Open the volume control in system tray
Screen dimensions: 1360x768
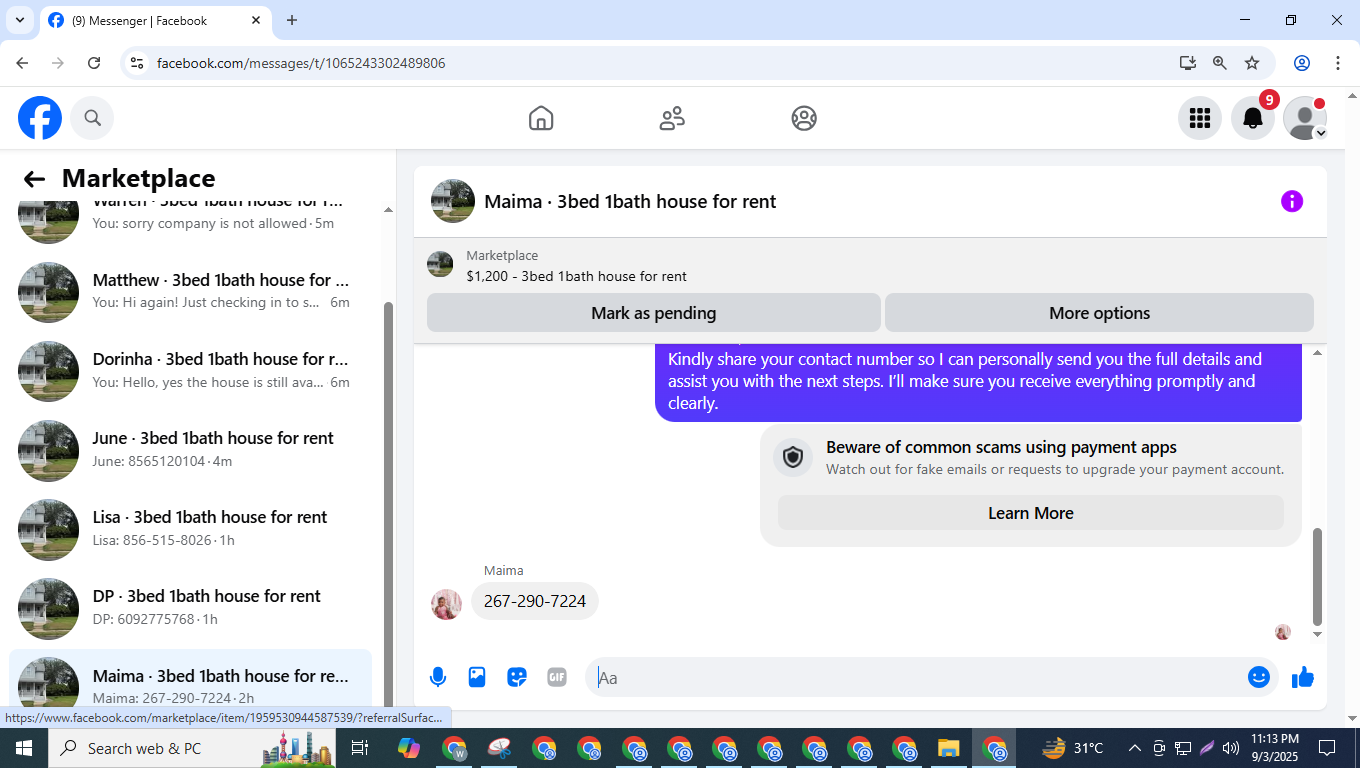point(1231,748)
